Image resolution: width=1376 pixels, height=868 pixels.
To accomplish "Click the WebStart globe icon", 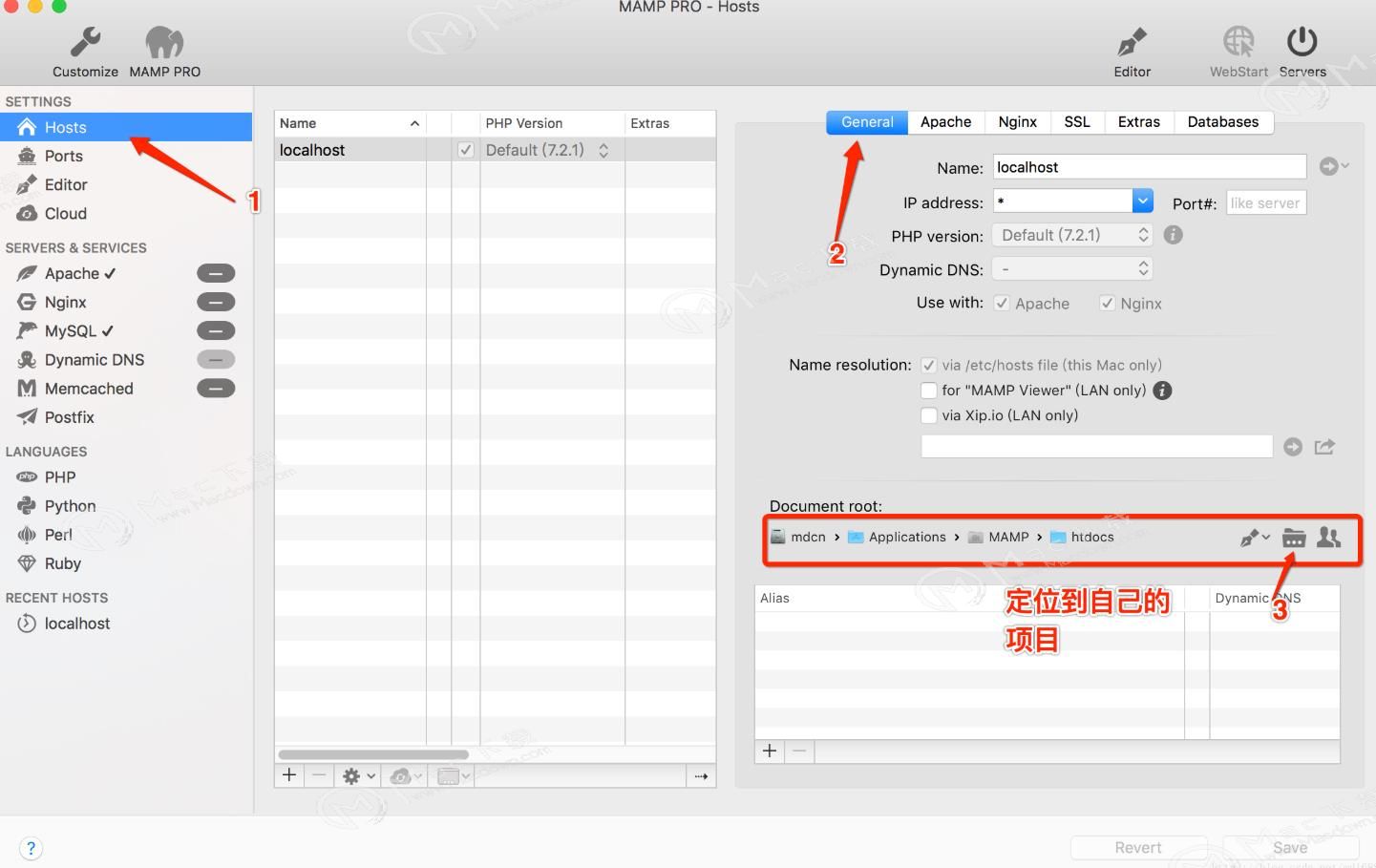I will [x=1238, y=43].
